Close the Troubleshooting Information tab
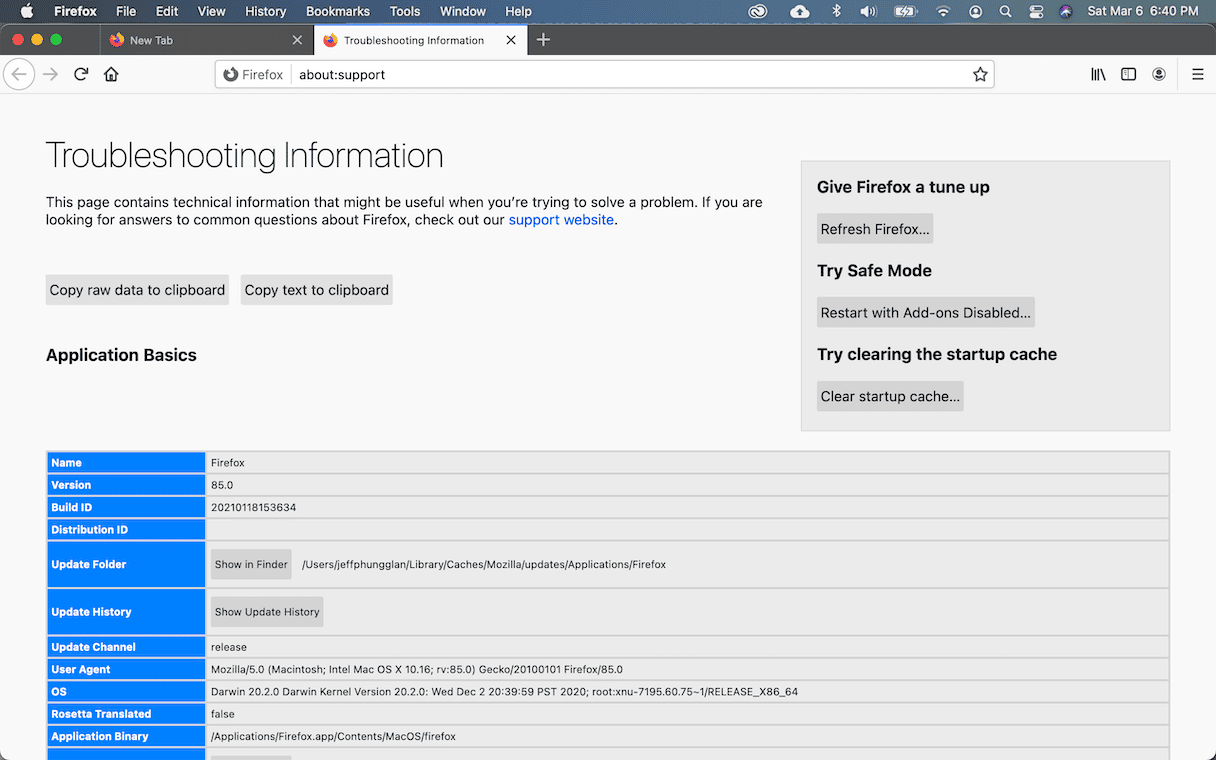This screenshot has width=1216, height=760. [x=511, y=40]
